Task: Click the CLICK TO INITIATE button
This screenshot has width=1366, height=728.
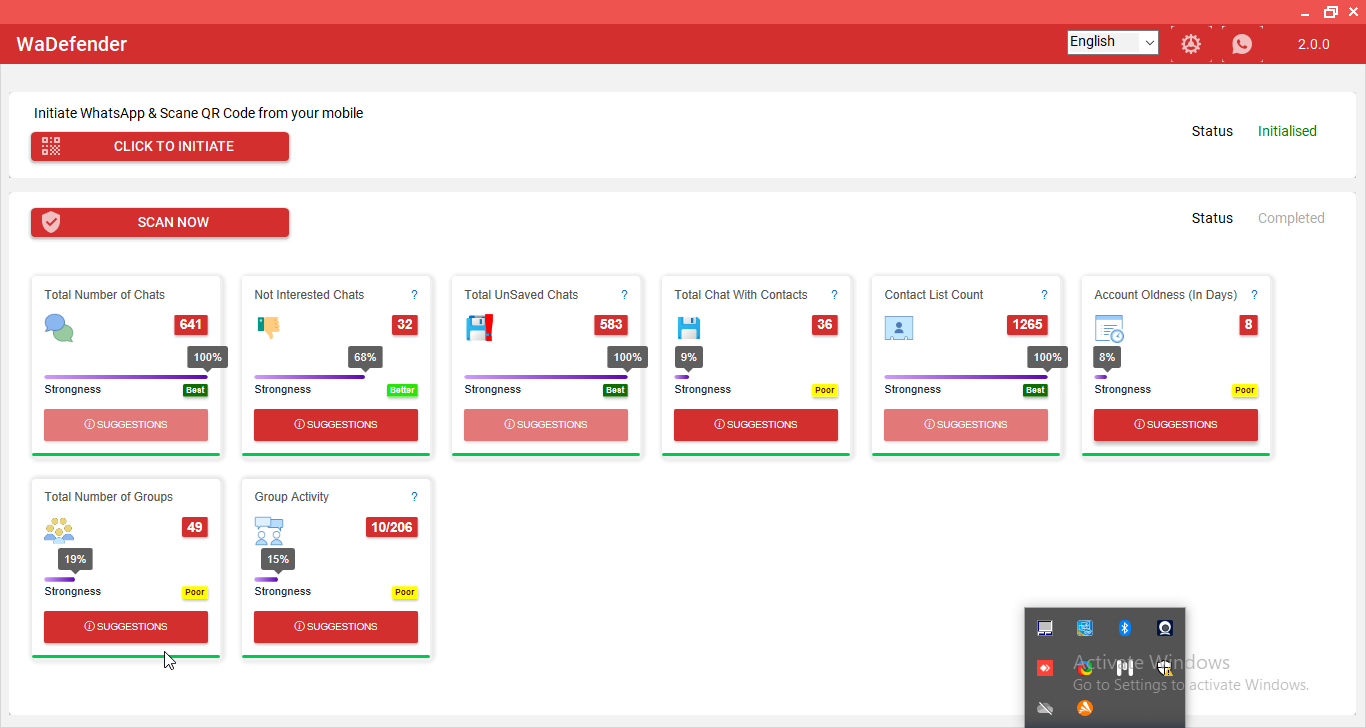Action: click(160, 146)
